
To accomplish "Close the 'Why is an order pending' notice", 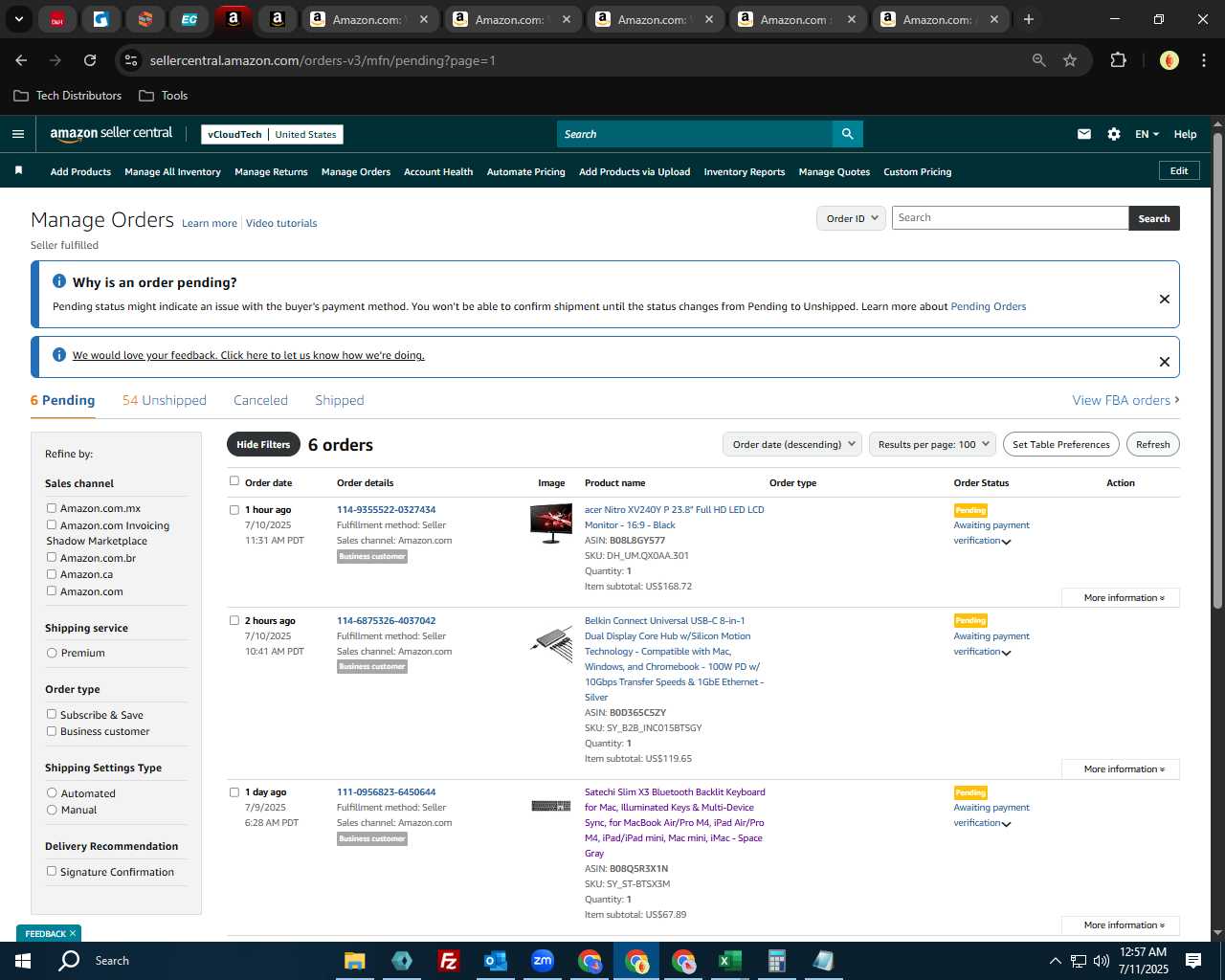I will (x=1165, y=299).
